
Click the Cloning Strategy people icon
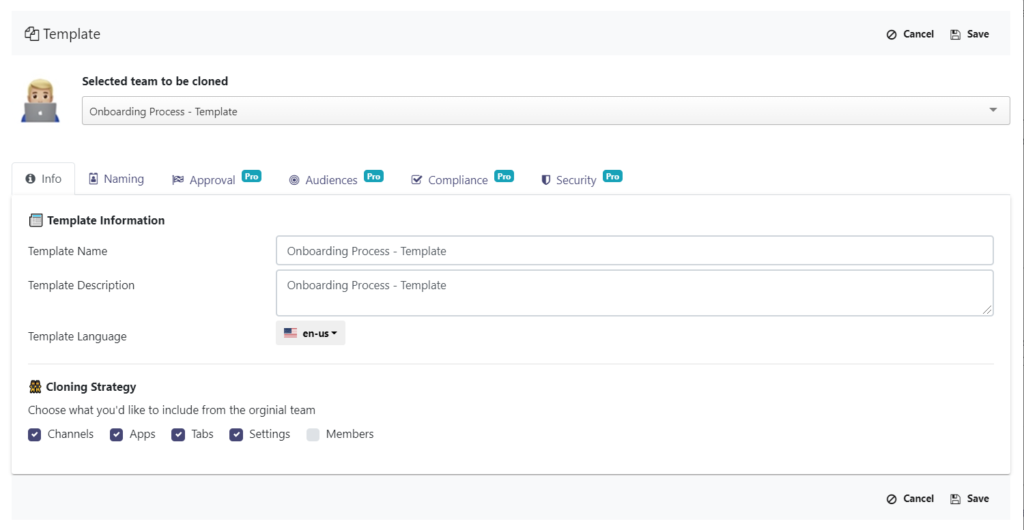click(x=35, y=387)
